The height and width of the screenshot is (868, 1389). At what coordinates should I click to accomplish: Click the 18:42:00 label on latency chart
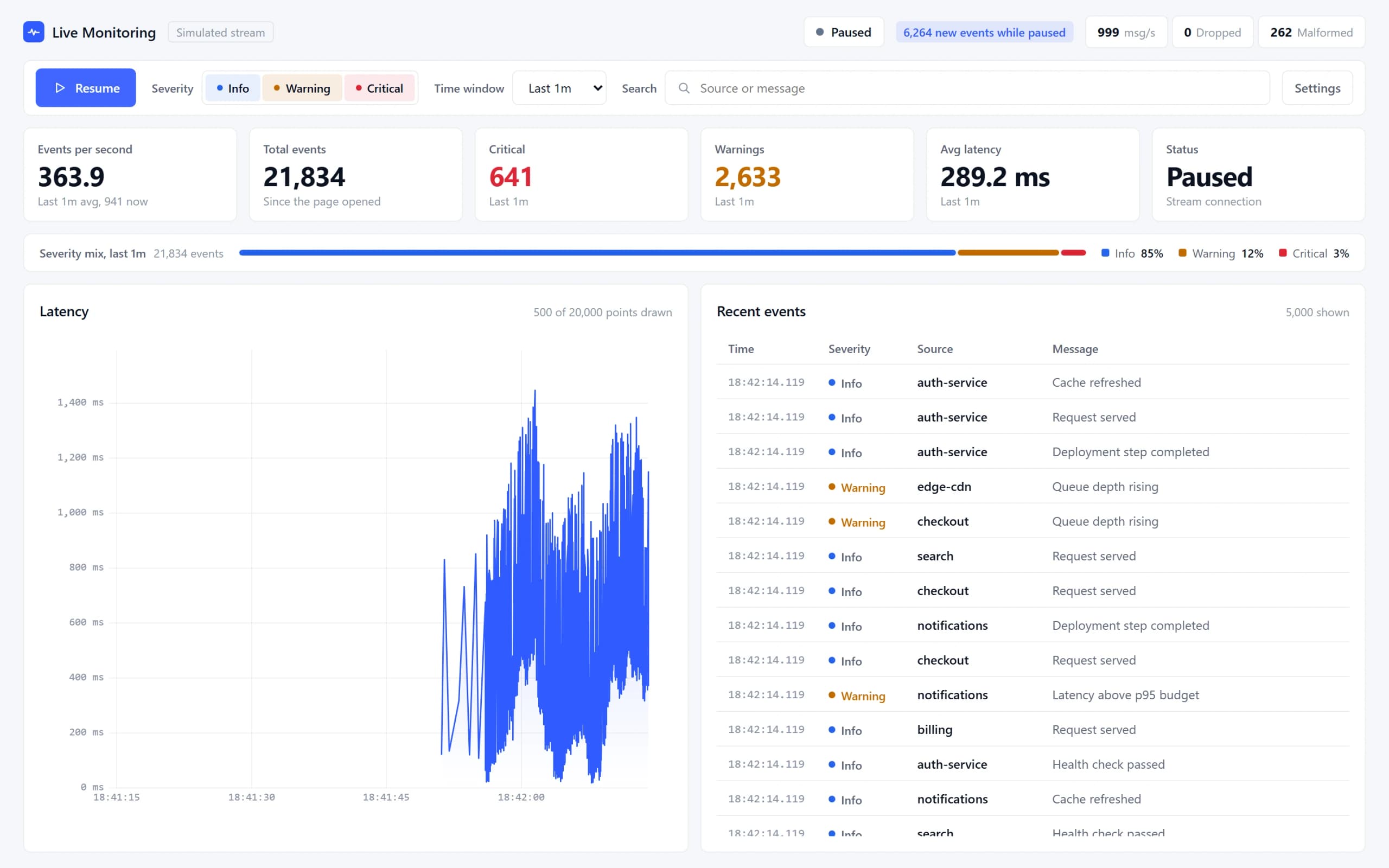[520, 797]
